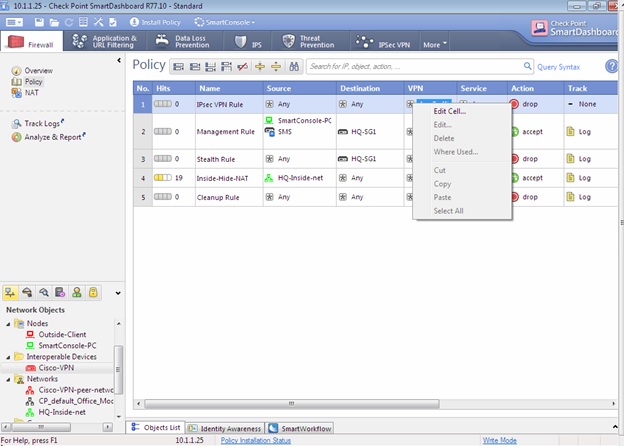Click the blue Help question mark icon
Image resolution: width=624 pixels, height=446 pixels.
click(x=612, y=66)
